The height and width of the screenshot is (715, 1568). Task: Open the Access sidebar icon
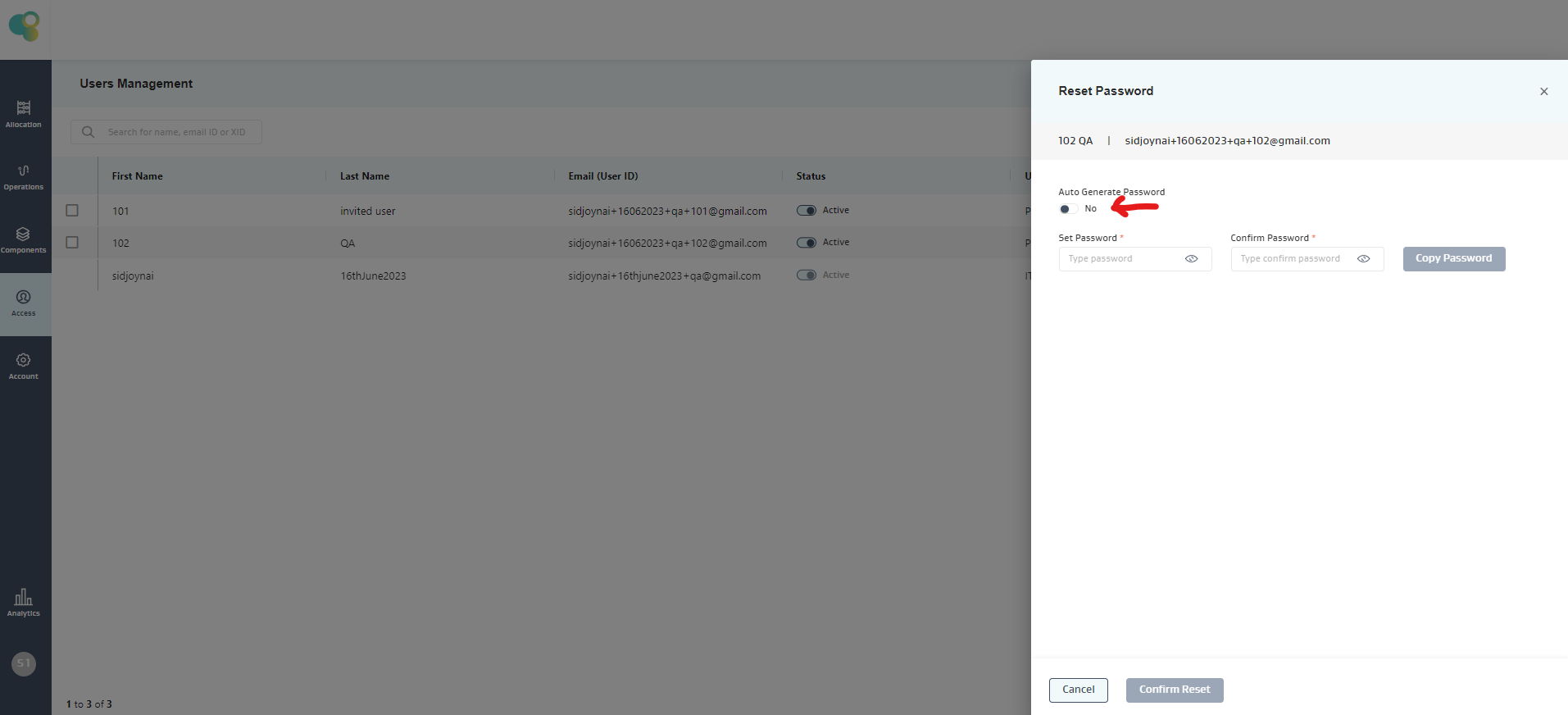[24, 298]
